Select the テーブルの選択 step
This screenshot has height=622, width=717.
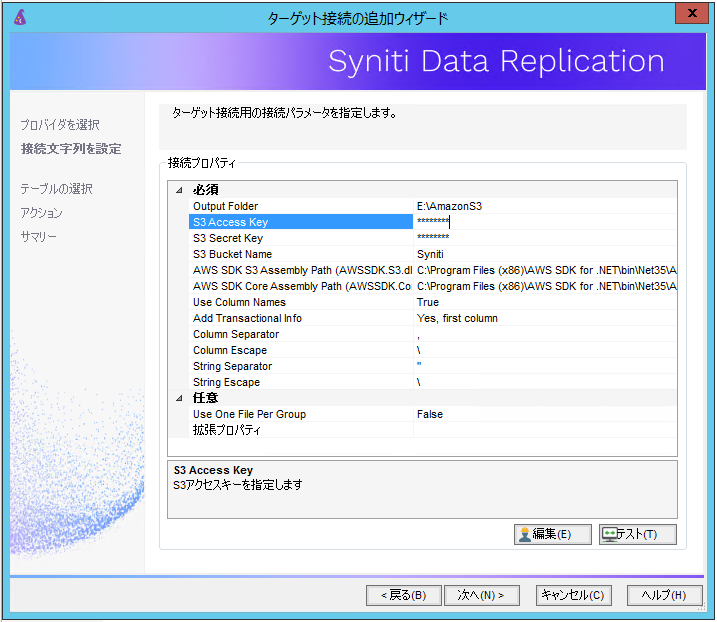click(x=57, y=188)
